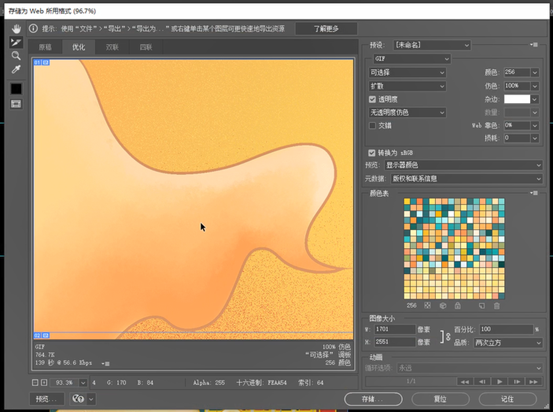Toggle 转换为 sRGB checkbox
The width and height of the screenshot is (553, 412).
[x=371, y=153]
